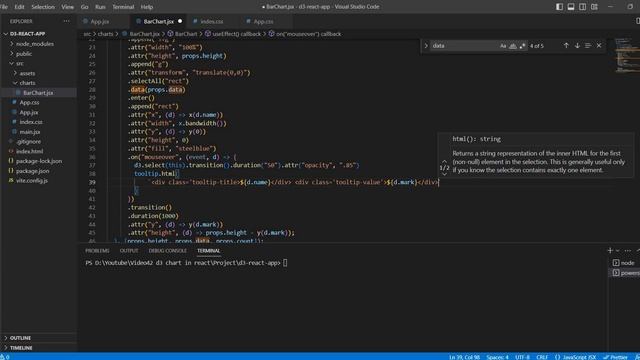Screen dimensions: 640x360
Task: Toggle bottom panel layout icon
Action: 571,7
